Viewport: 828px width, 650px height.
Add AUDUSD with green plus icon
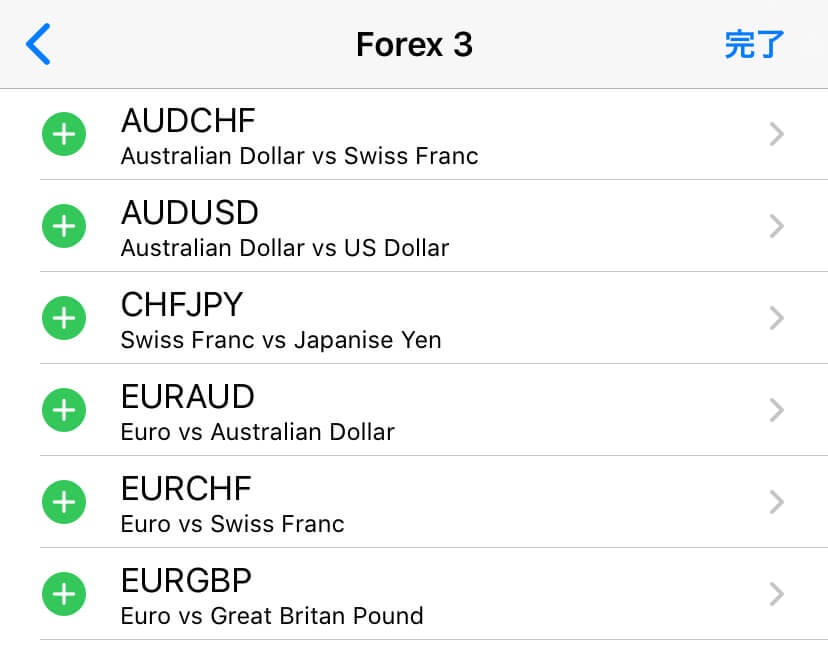click(x=64, y=226)
